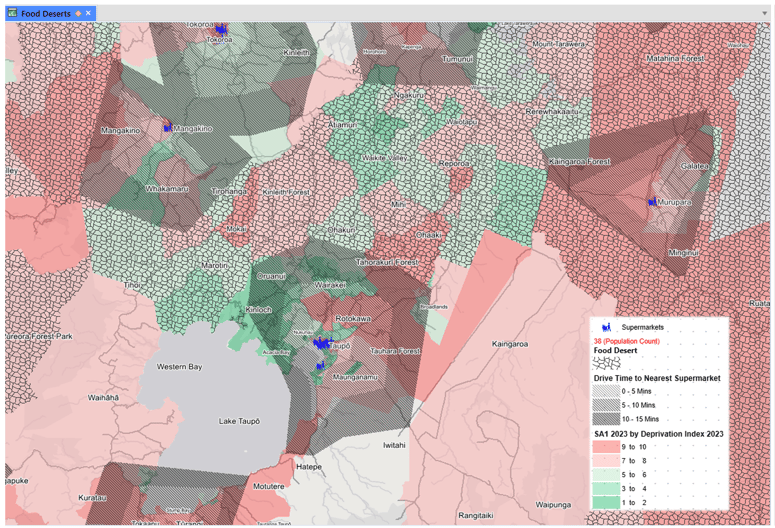
Task: Select the 1 to 2 deprivation swatch
Action: 606,502
